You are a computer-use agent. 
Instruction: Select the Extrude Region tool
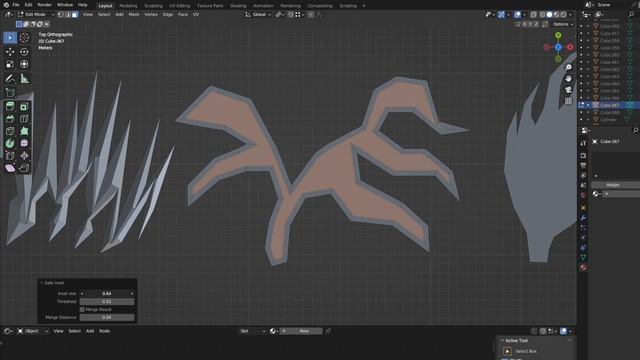(x=10, y=107)
